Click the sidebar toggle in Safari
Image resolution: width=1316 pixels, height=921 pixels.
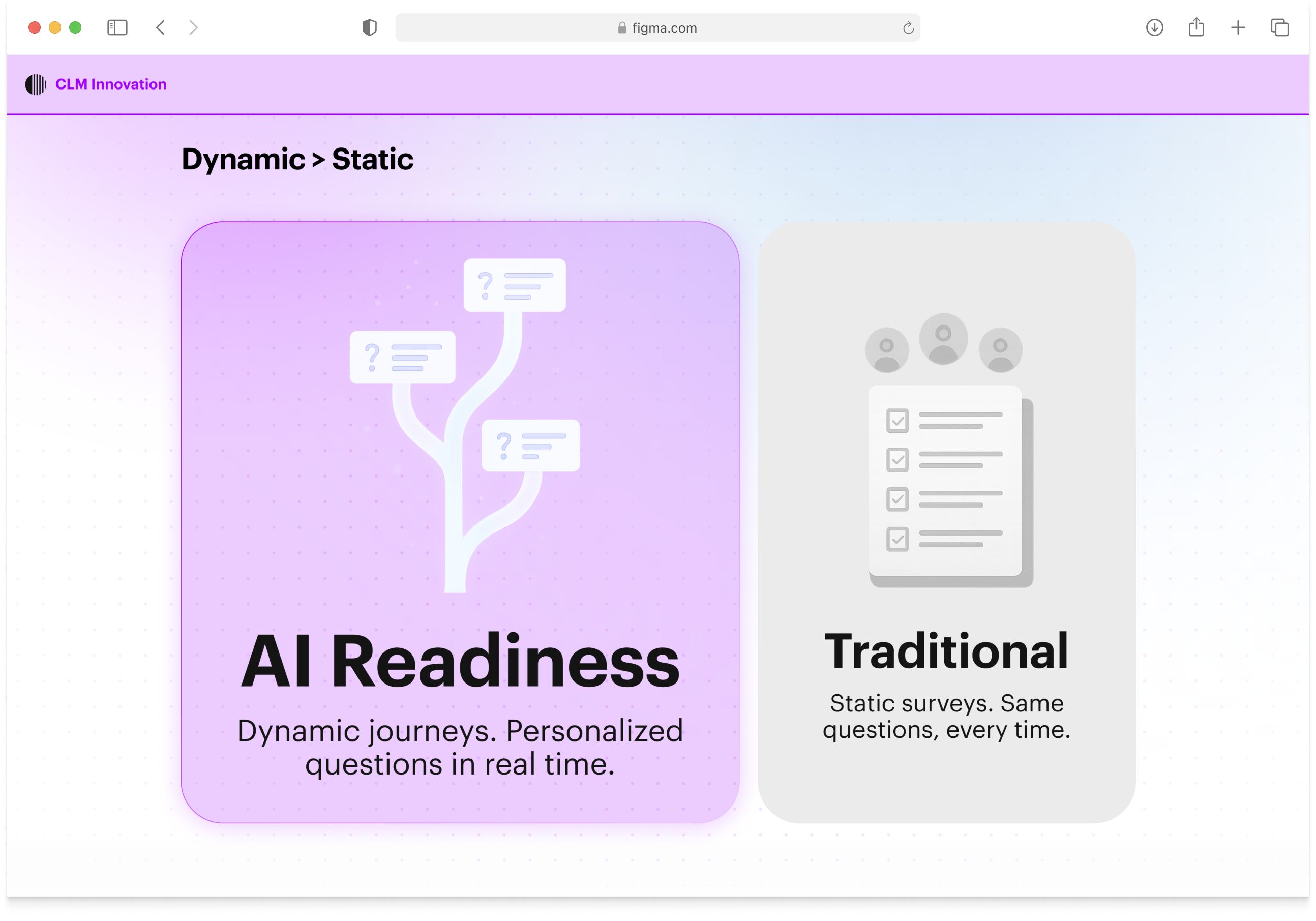tap(117, 27)
